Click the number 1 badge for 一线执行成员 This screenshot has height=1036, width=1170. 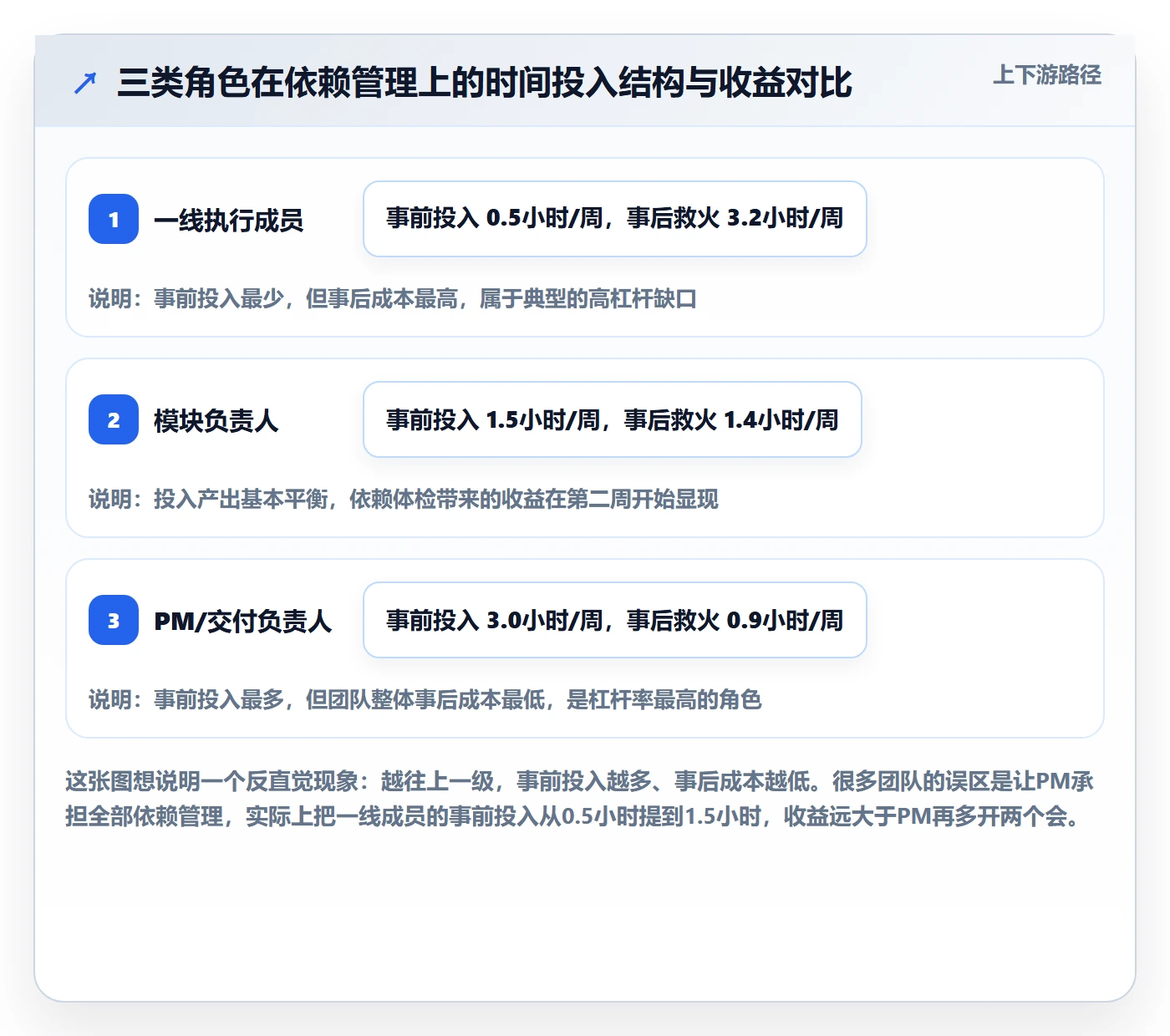(114, 219)
